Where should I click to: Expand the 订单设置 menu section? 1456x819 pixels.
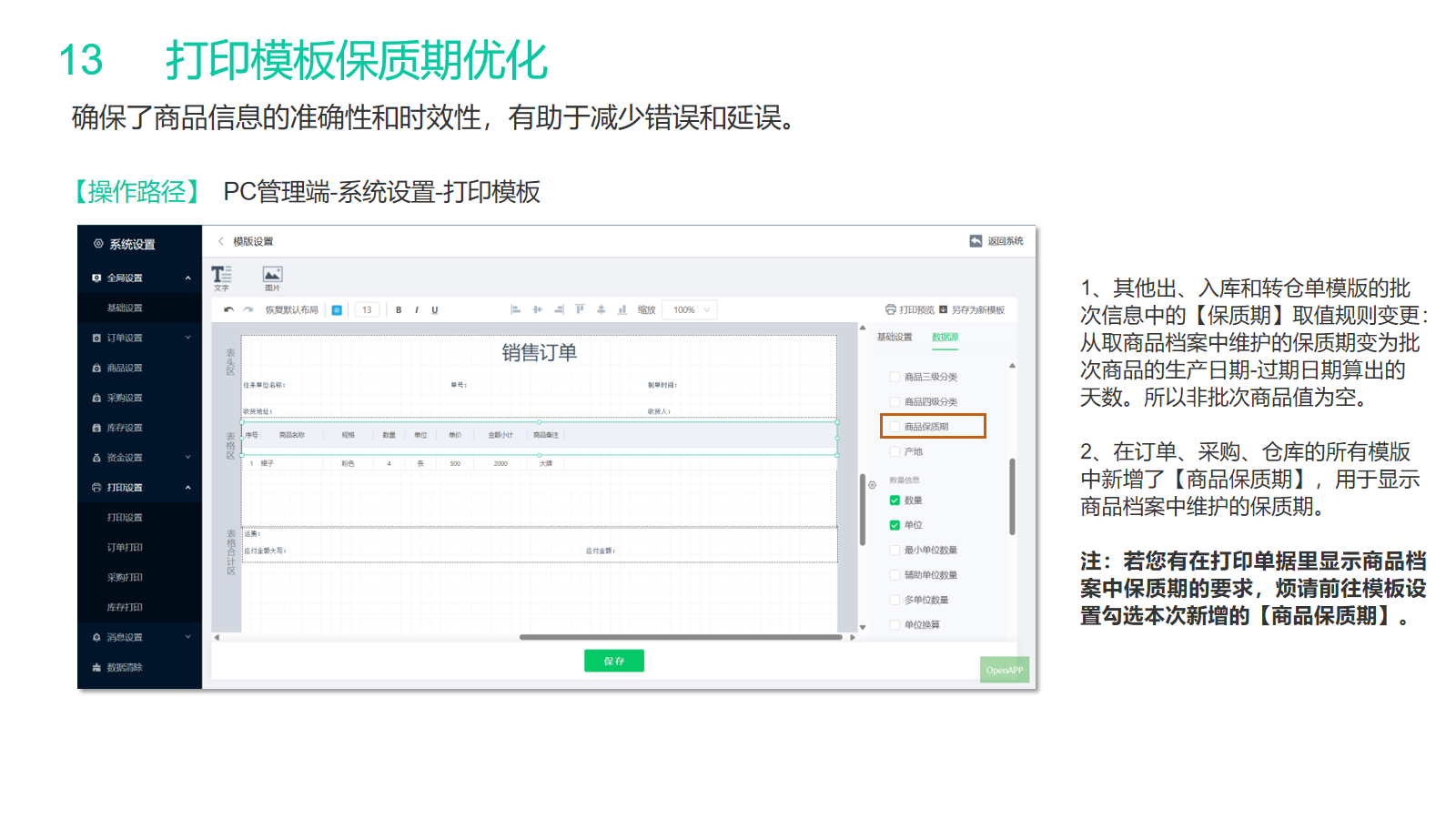[188, 339]
